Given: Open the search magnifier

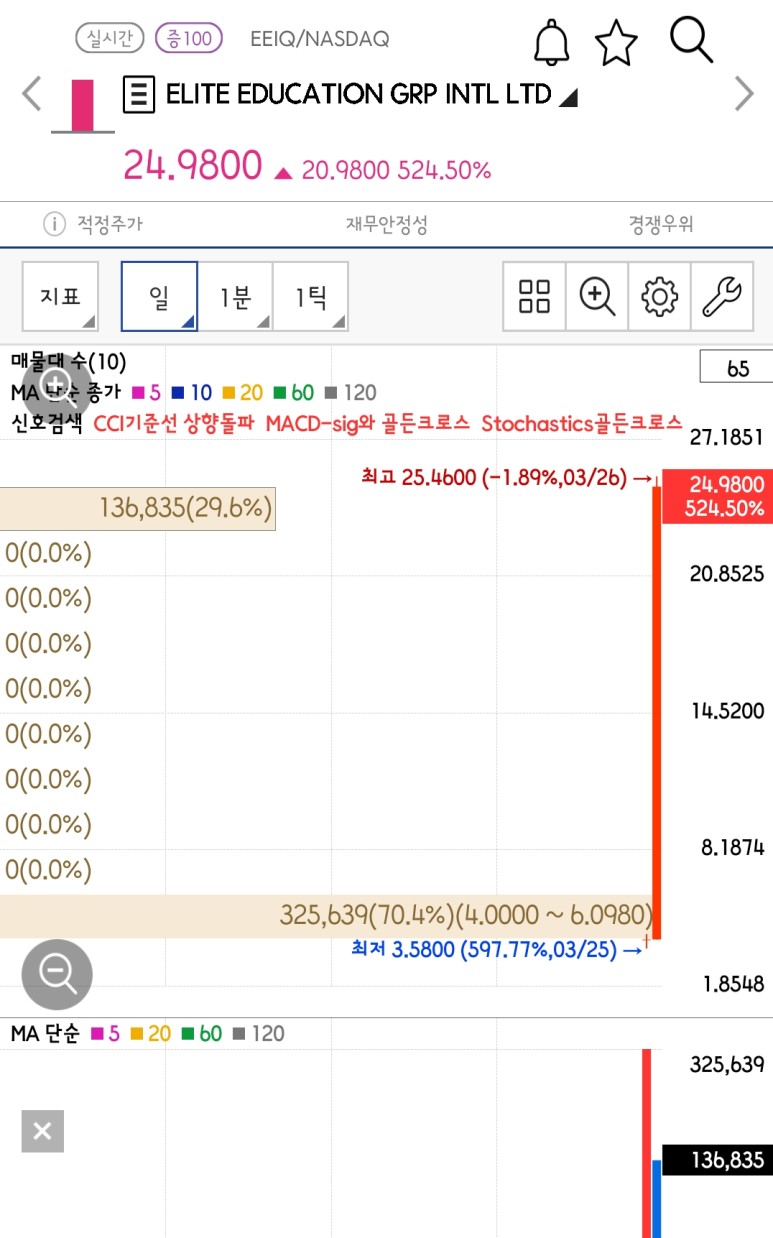Looking at the screenshot, I should pyautogui.click(x=691, y=40).
